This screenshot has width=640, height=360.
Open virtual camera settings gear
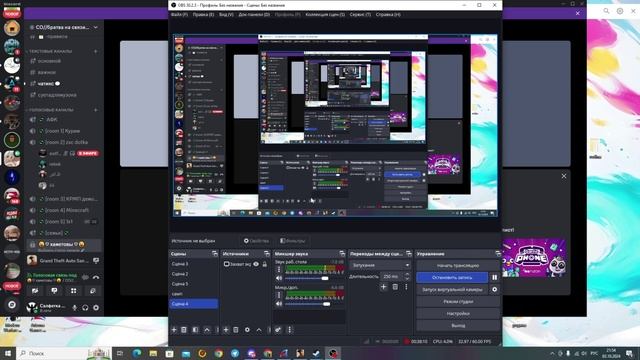click(494, 289)
